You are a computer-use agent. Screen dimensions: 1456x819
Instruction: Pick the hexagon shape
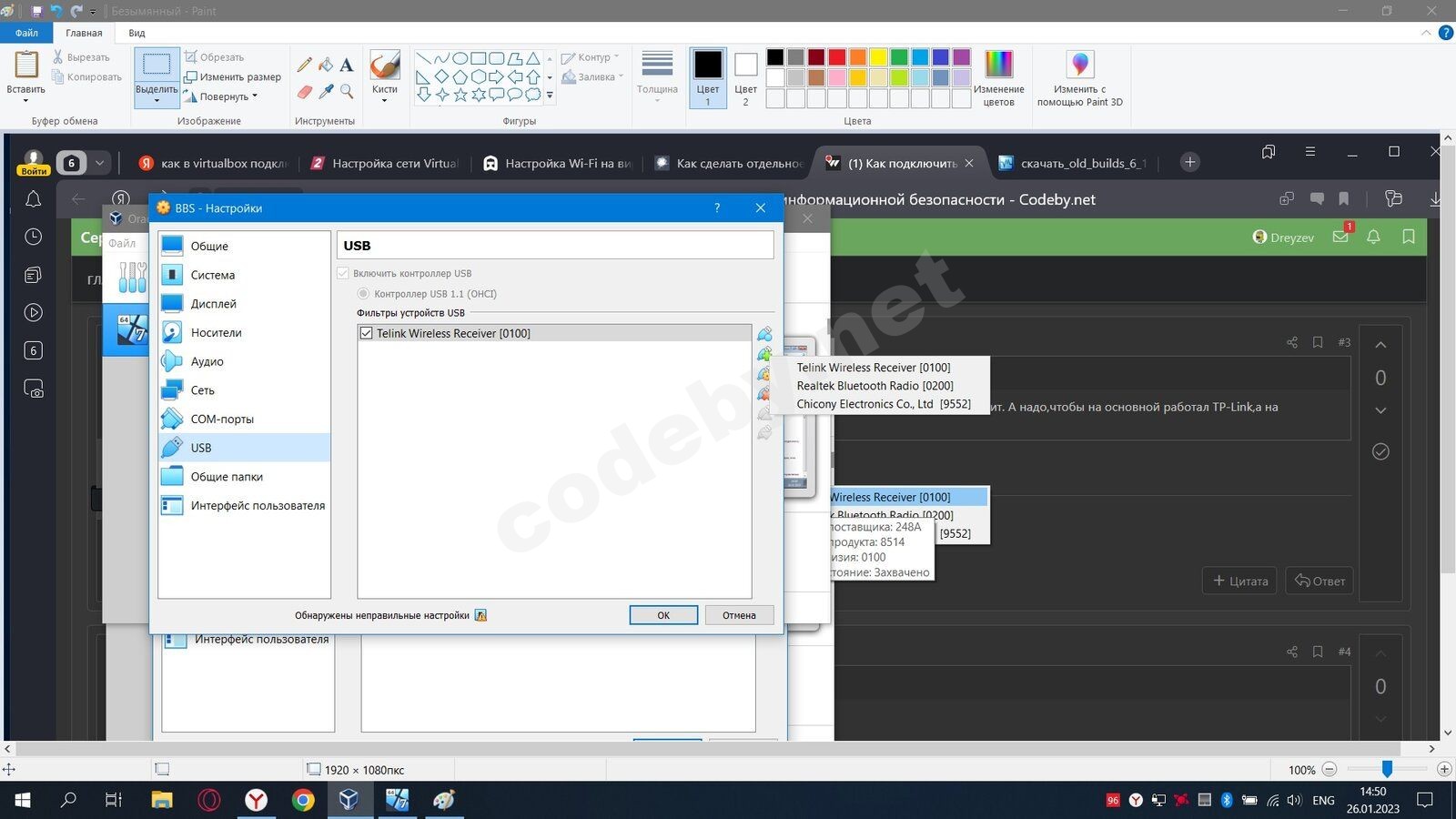[x=478, y=76]
